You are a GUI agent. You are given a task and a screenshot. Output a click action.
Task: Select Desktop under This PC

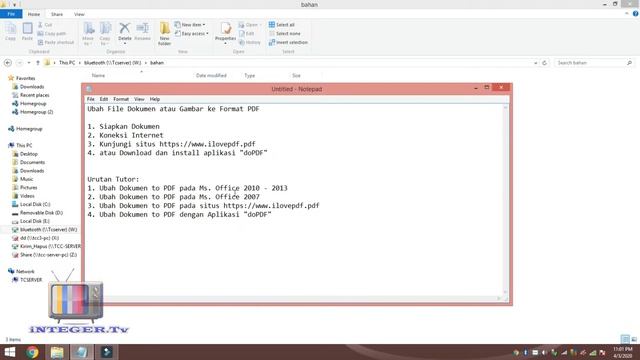[29, 154]
